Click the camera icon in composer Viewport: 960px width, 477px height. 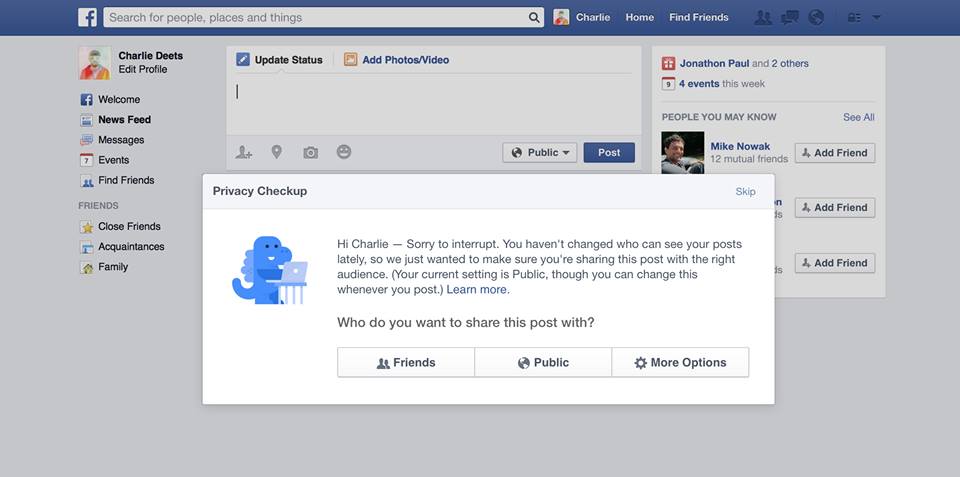311,152
